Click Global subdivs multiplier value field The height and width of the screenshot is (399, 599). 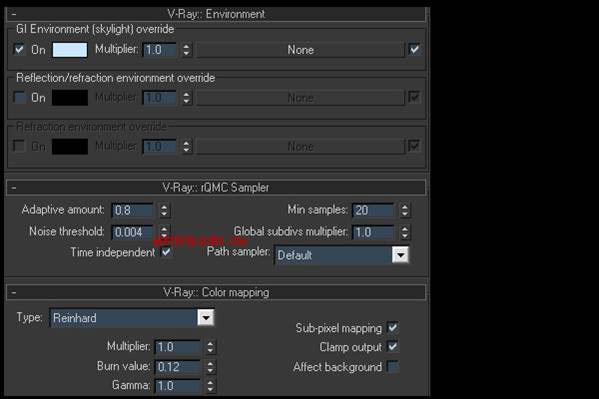pyautogui.click(x=373, y=232)
